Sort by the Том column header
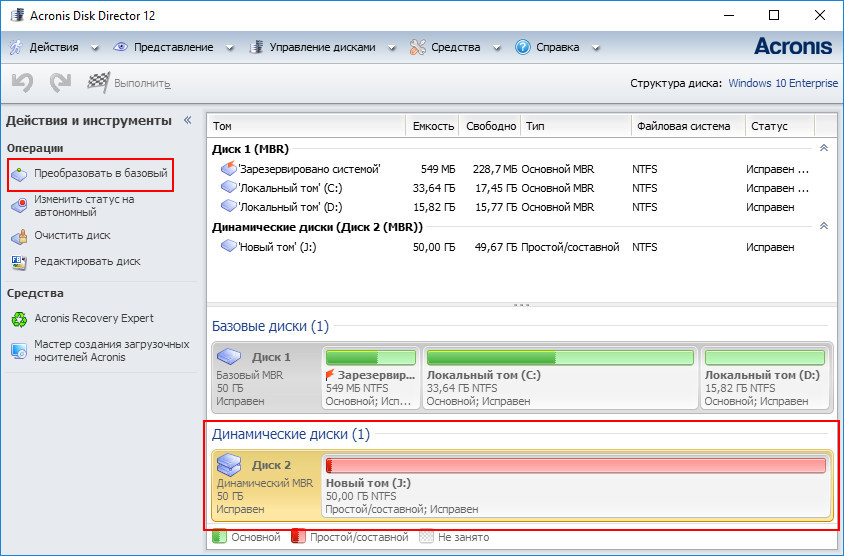844x556 pixels. click(306, 126)
